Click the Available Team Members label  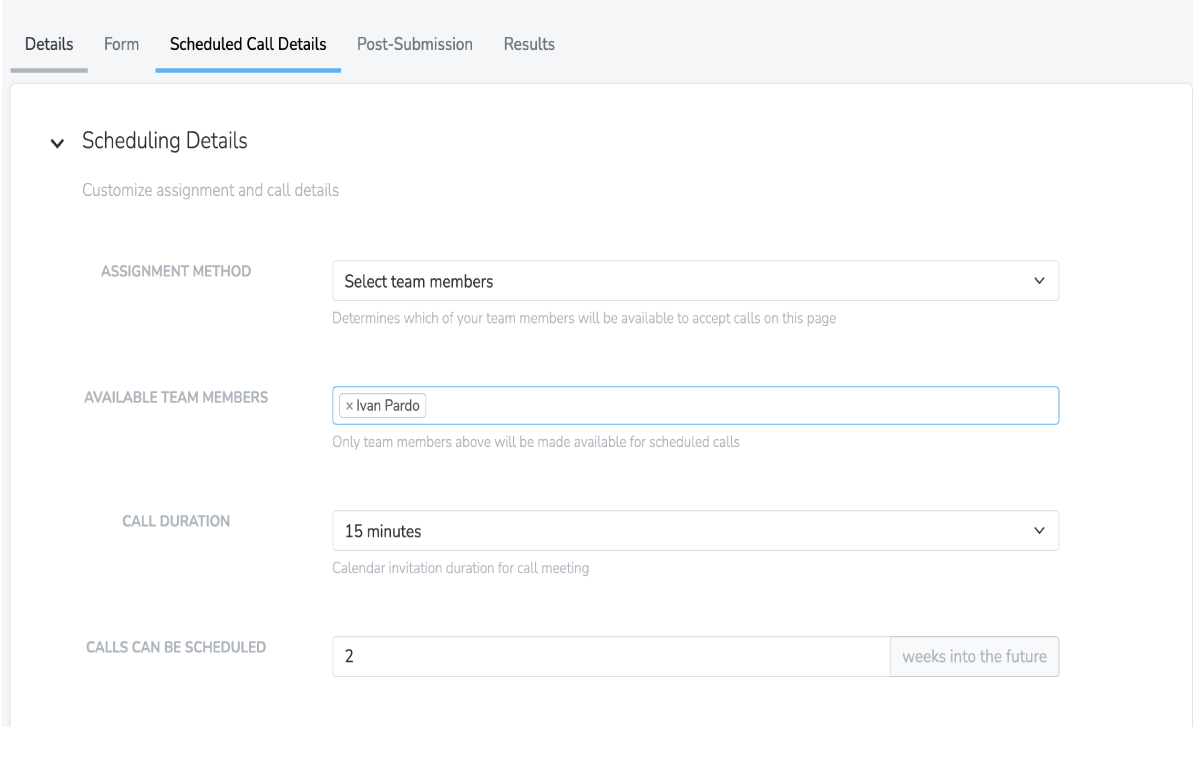click(176, 397)
